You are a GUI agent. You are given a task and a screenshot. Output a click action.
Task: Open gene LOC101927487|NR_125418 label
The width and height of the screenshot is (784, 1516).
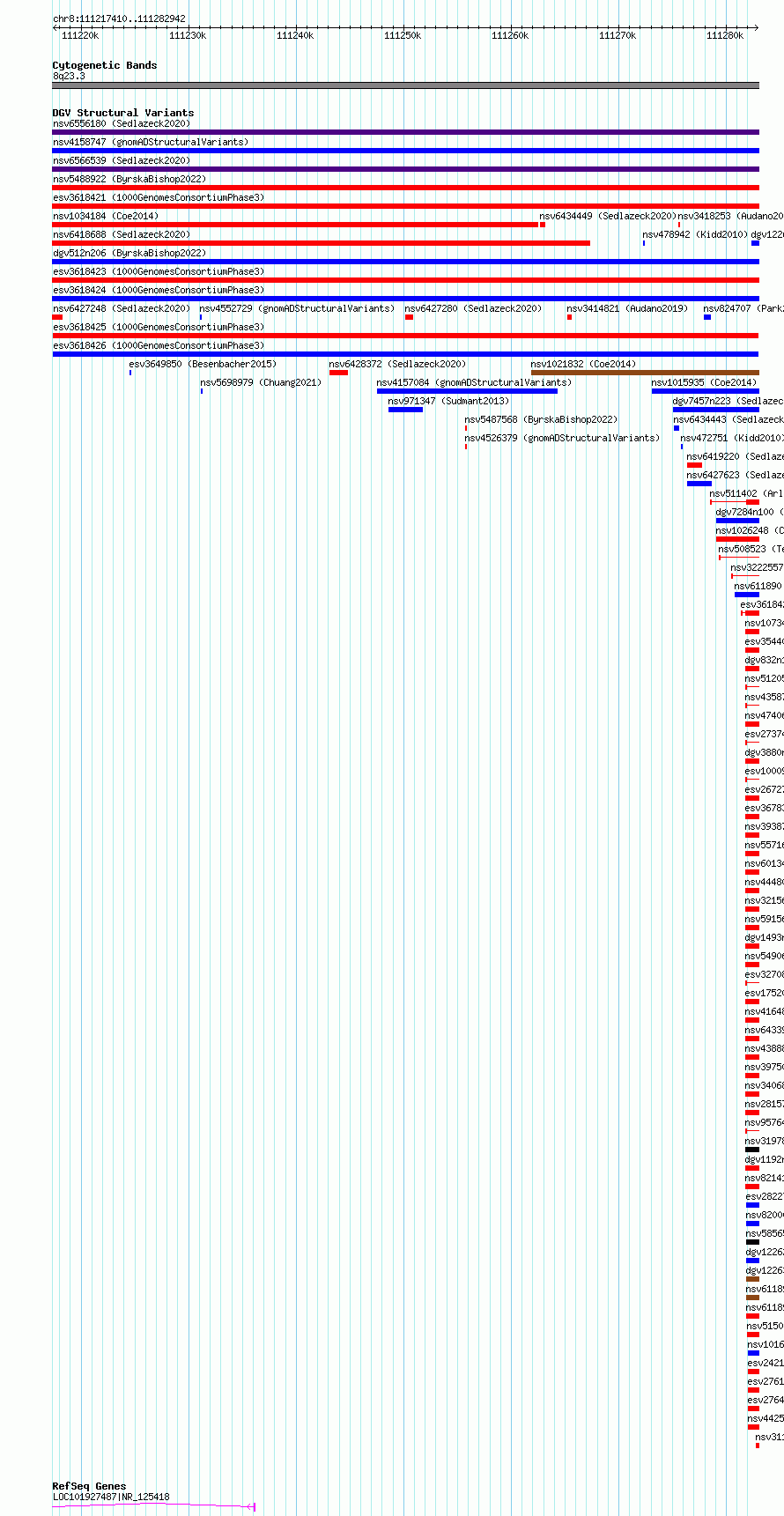(111, 1497)
